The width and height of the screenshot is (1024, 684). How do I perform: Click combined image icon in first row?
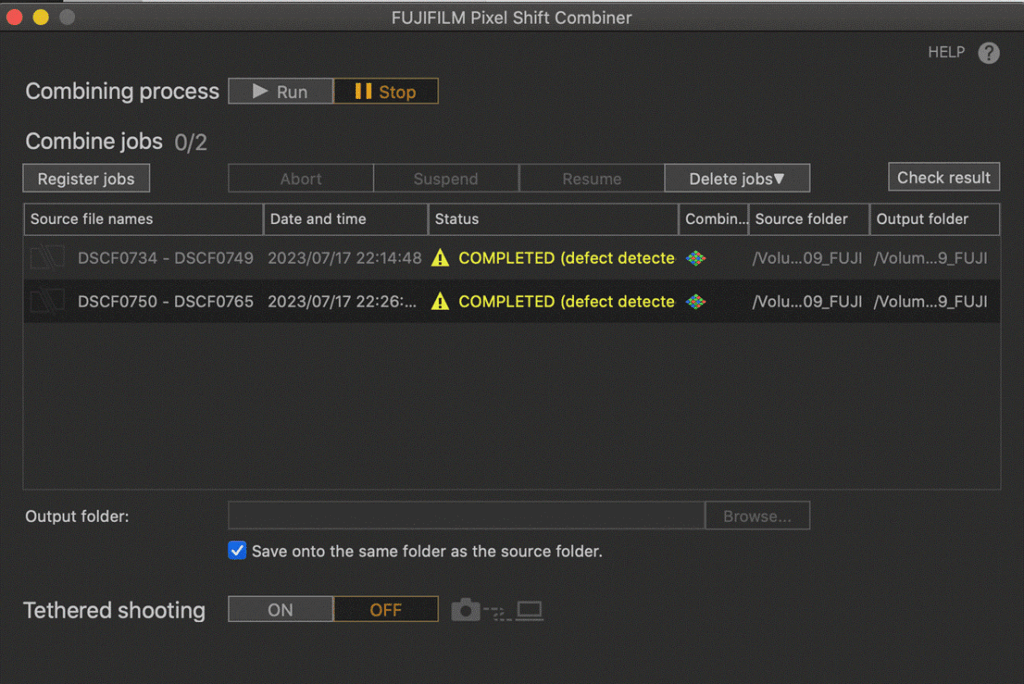696,258
